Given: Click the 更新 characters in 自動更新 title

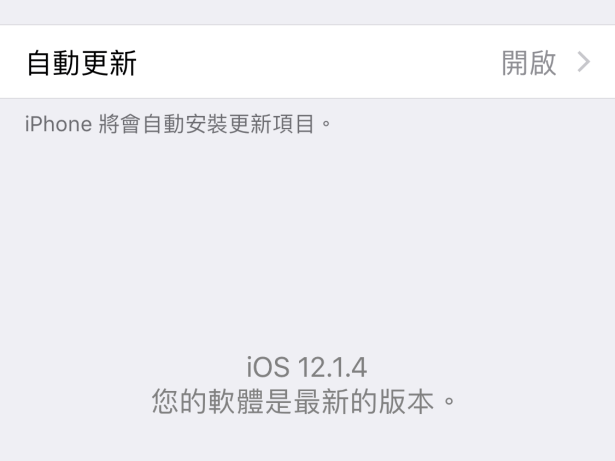Looking at the screenshot, I should click(x=109, y=62).
